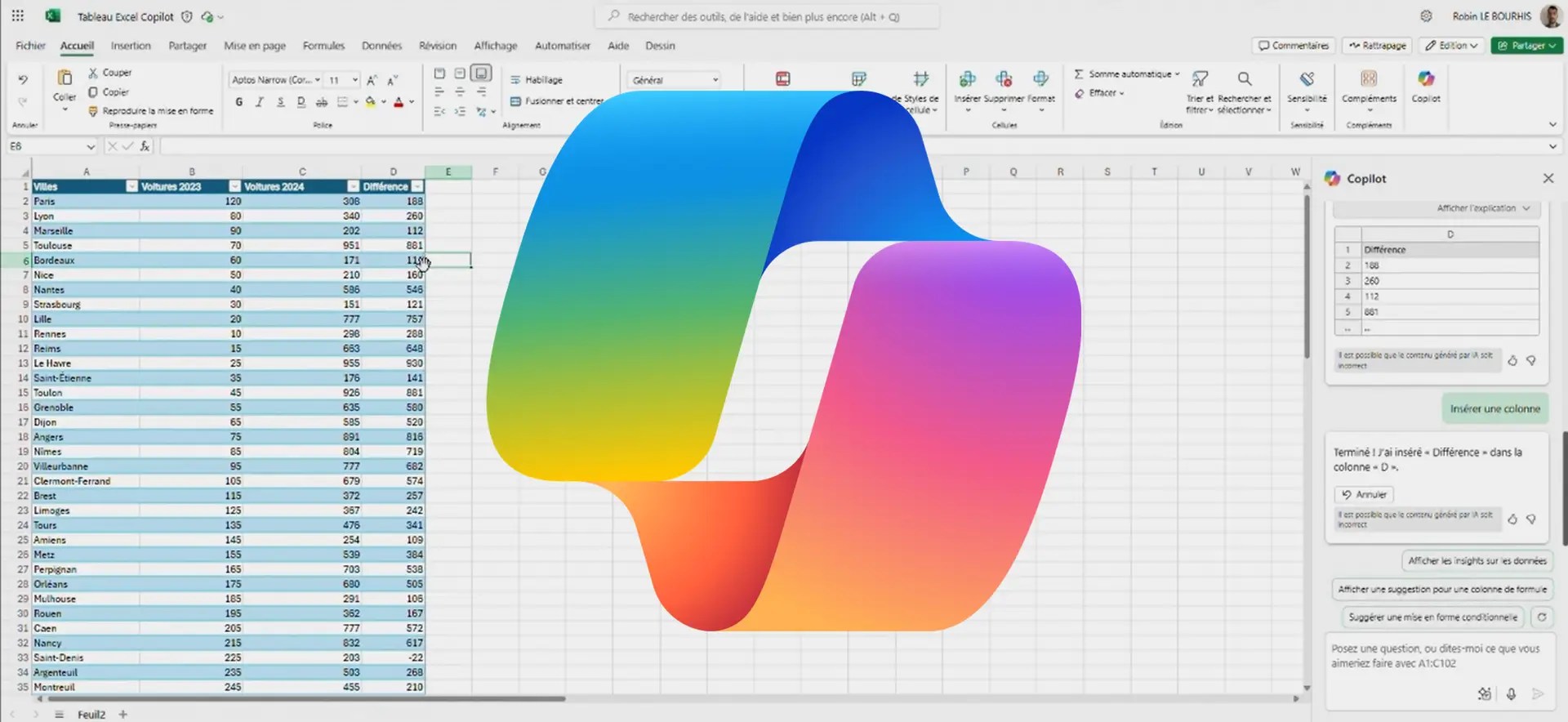Open the Voitures 2023 filter dropdown
This screenshot has width=1568, height=722.
(235, 187)
